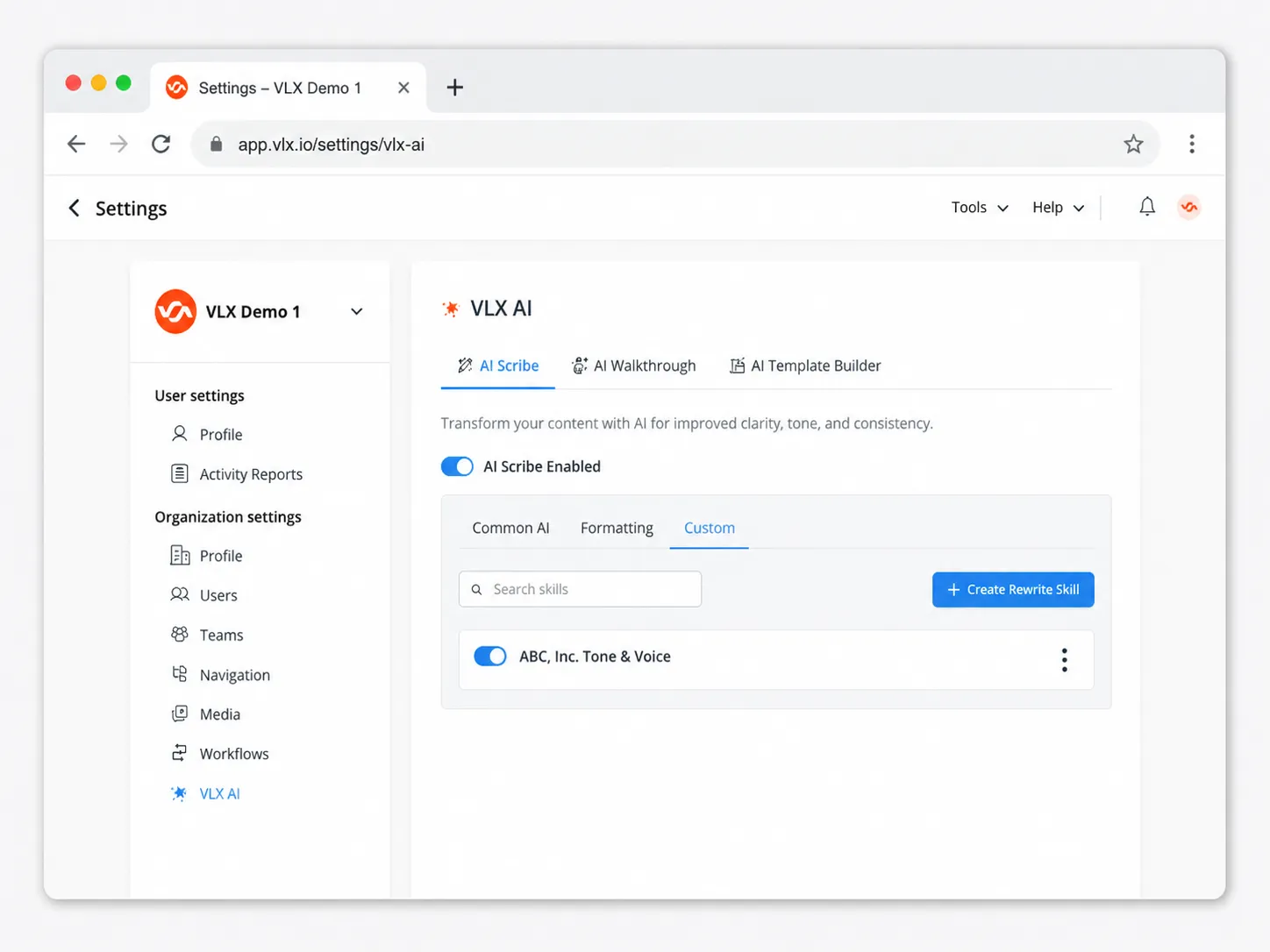Expand the VLX Demo 1 organization dropdown

(x=357, y=311)
